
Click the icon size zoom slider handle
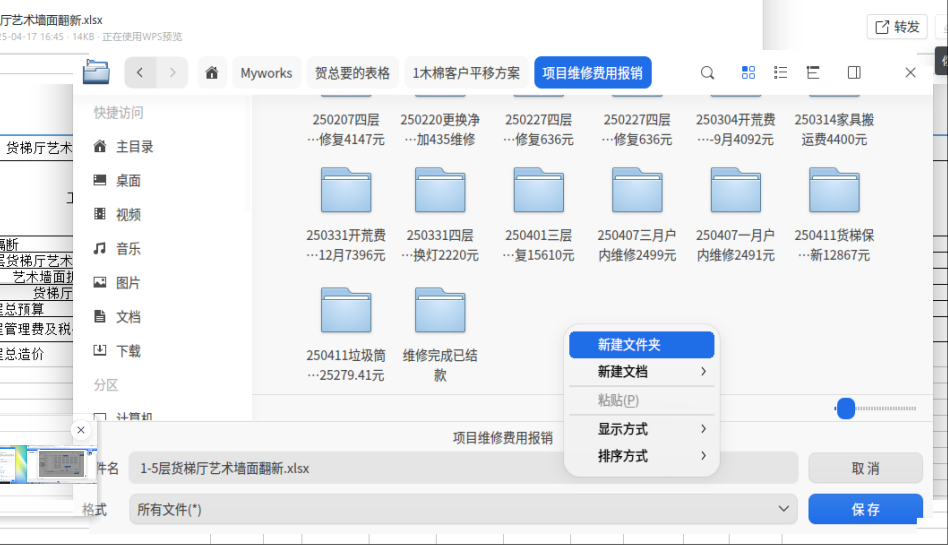point(846,409)
